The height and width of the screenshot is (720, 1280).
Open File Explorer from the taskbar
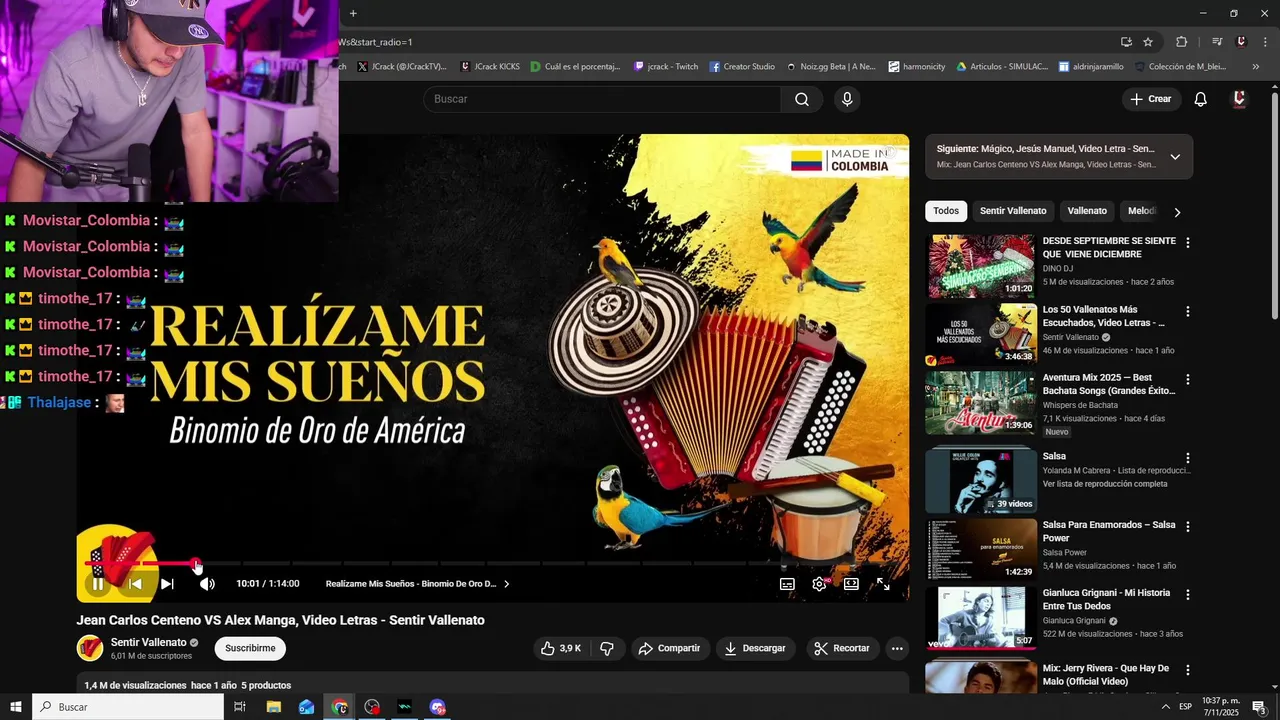point(273,707)
